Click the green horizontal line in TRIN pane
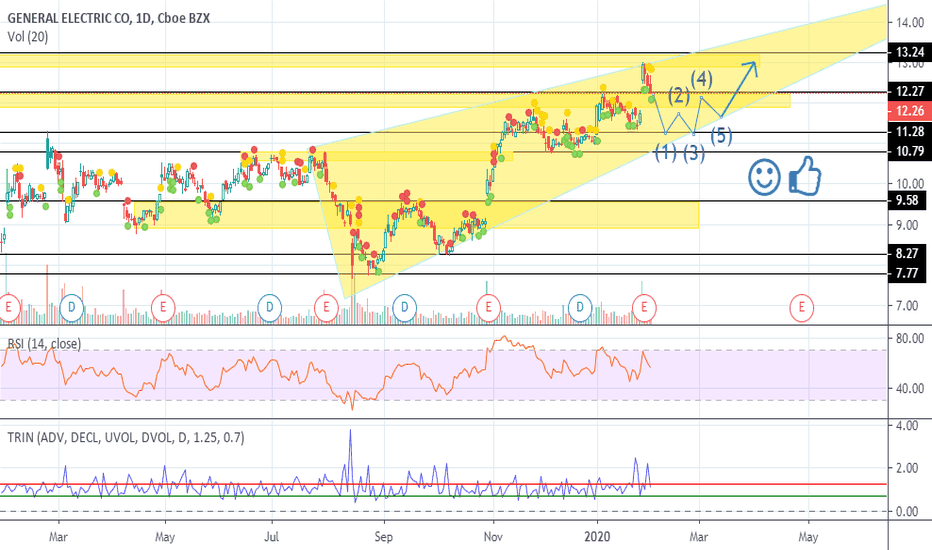This screenshot has width=932, height=550. tap(443, 496)
